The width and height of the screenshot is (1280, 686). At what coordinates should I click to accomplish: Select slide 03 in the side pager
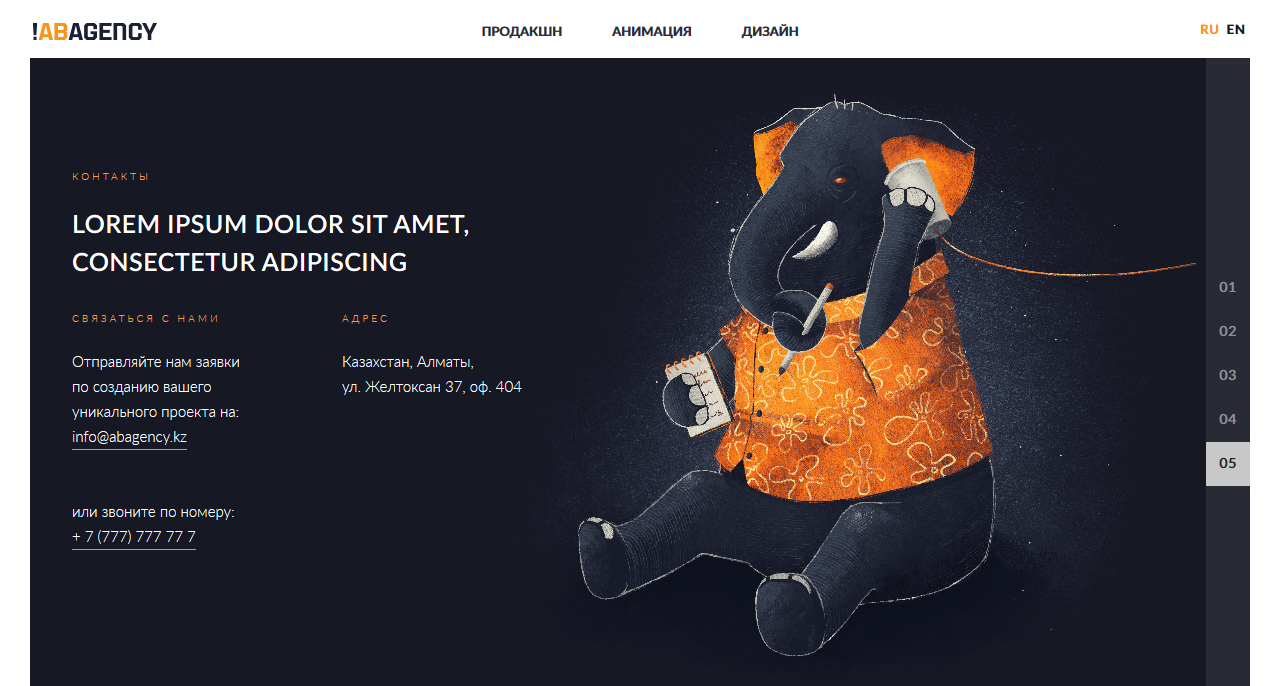(1228, 375)
